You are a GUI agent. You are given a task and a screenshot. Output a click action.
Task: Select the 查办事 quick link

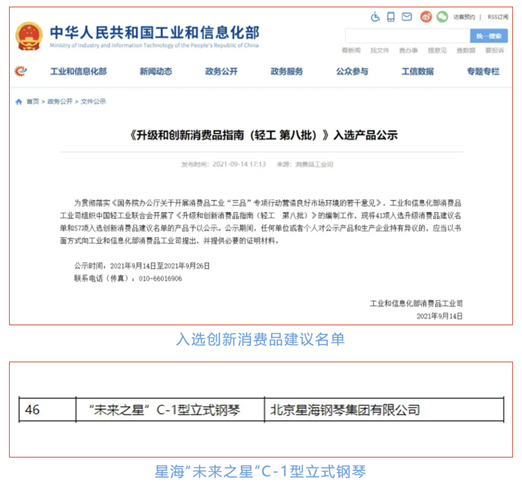pos(408,50)
